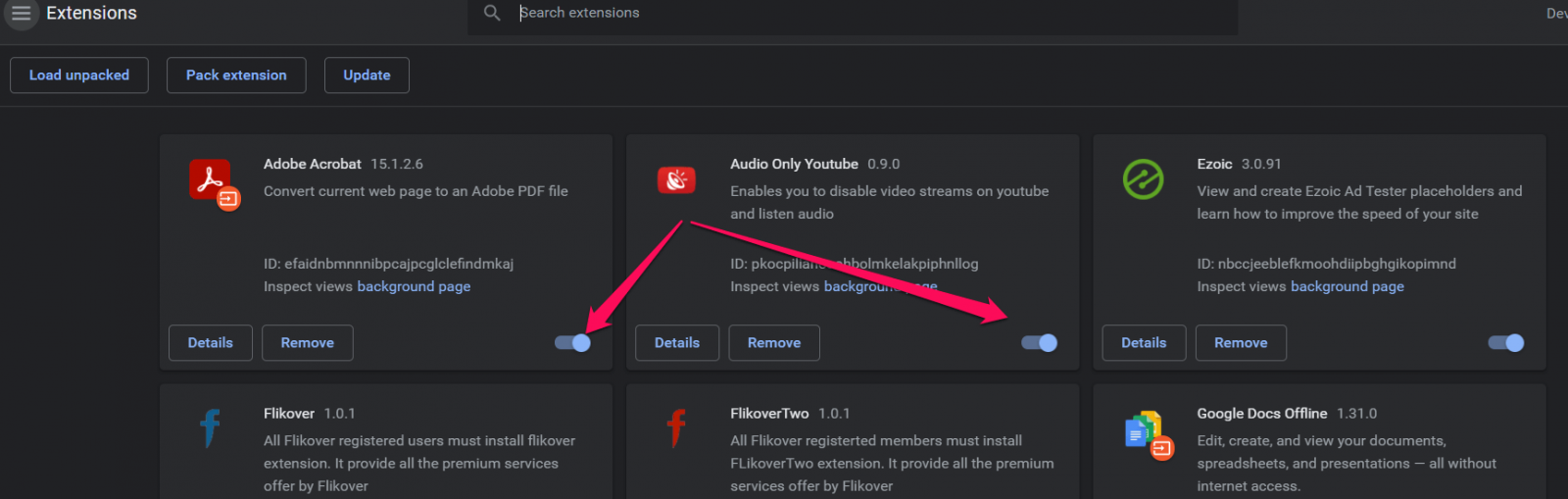Click the Adobe Acrobat extension icon

click(213, 183)
